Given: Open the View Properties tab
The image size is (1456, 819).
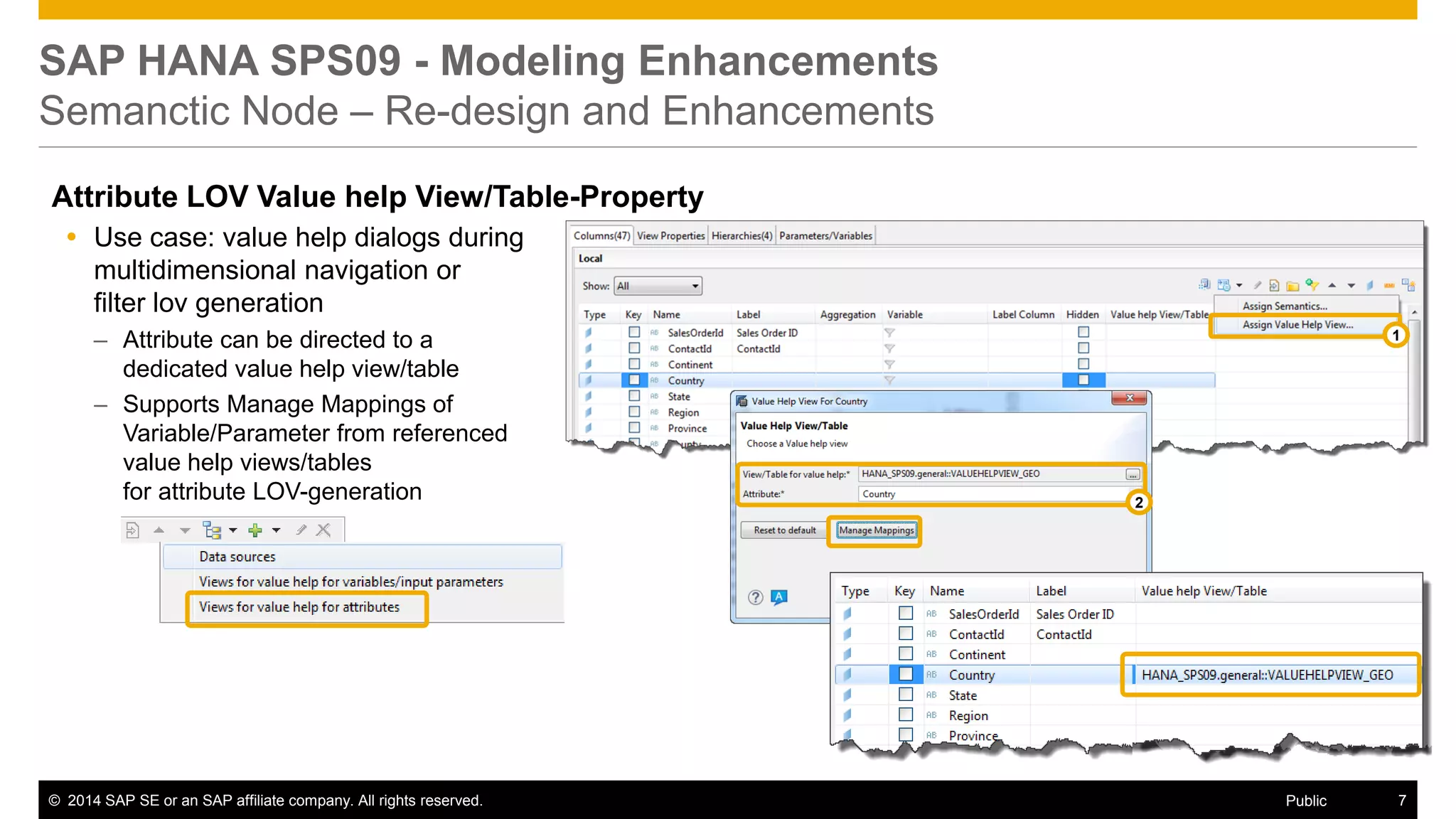Looking at the screenshot, I should click(670, 236).
